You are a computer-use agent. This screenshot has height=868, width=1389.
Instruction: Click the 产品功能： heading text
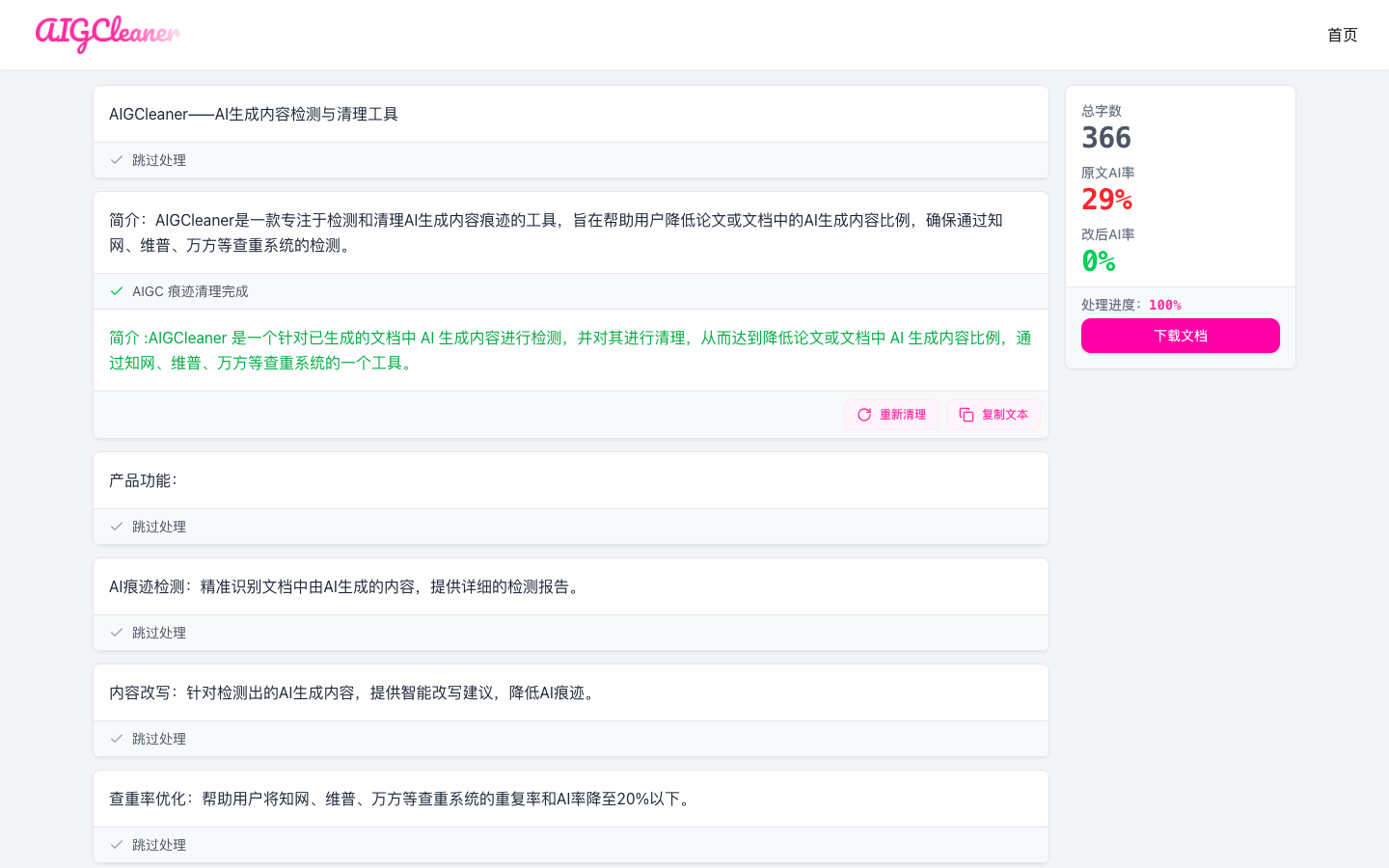pyautogui.click(x=144, y=480)
